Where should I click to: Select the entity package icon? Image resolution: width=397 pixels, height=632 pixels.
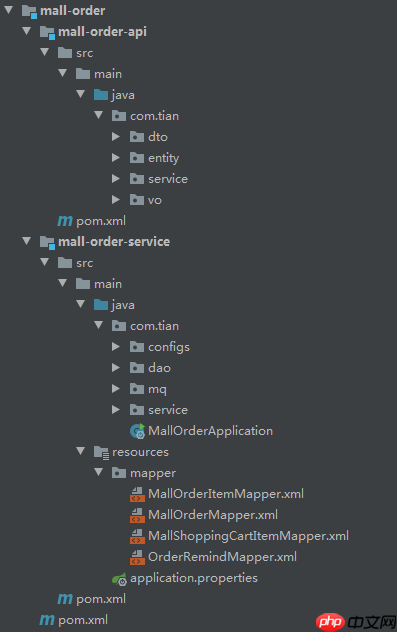(x=137, y=158)
